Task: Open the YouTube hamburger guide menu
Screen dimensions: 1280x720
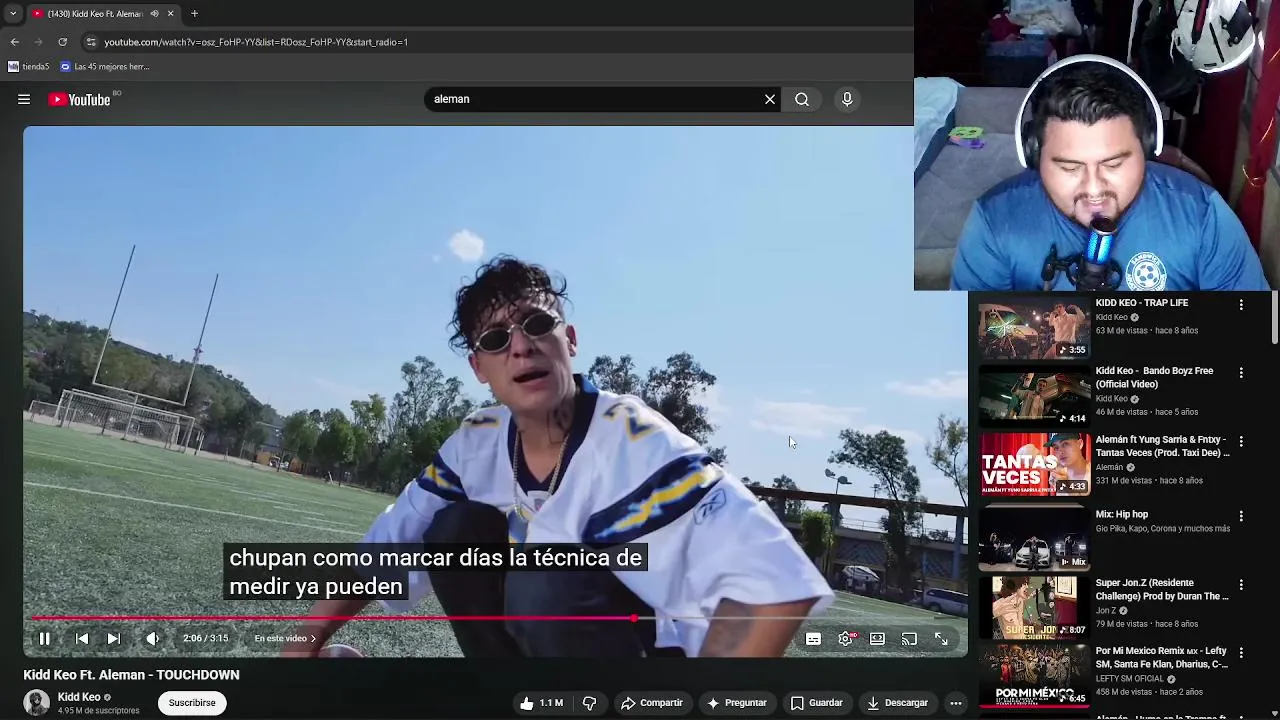Action: [x=24, y=99]
